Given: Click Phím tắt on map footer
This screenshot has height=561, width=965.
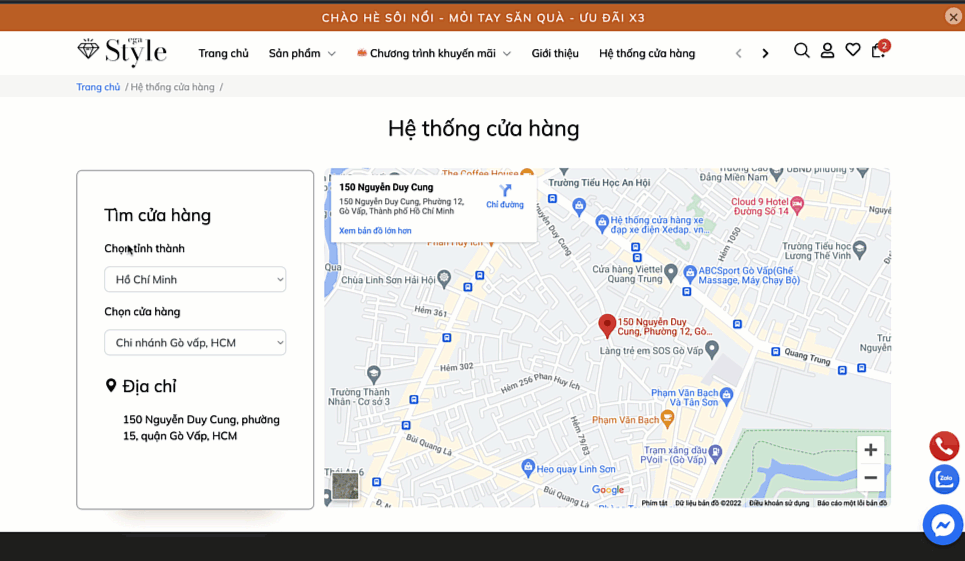Looking at the screenshot, I should 654,503.
